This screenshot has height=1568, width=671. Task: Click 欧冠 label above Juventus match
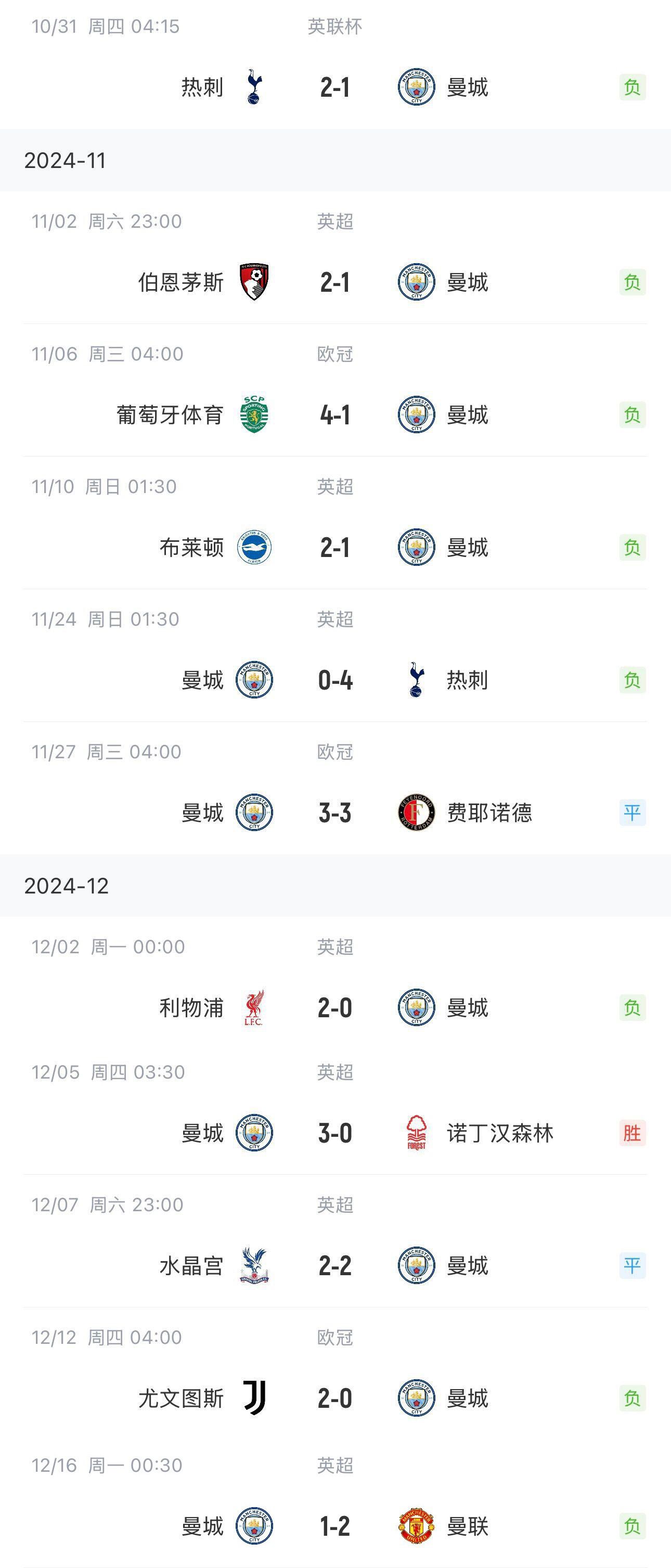pyautogui.click(x=335, y=1337)
